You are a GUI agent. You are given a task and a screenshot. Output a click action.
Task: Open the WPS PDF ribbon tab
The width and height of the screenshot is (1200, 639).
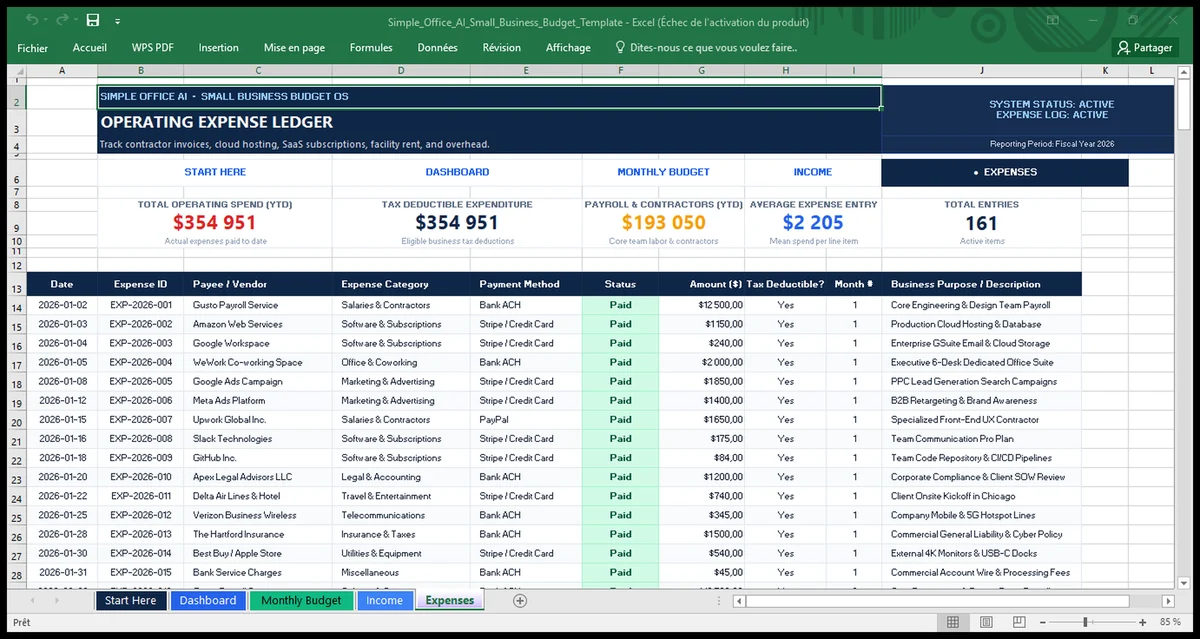click(x=153, y=47)
